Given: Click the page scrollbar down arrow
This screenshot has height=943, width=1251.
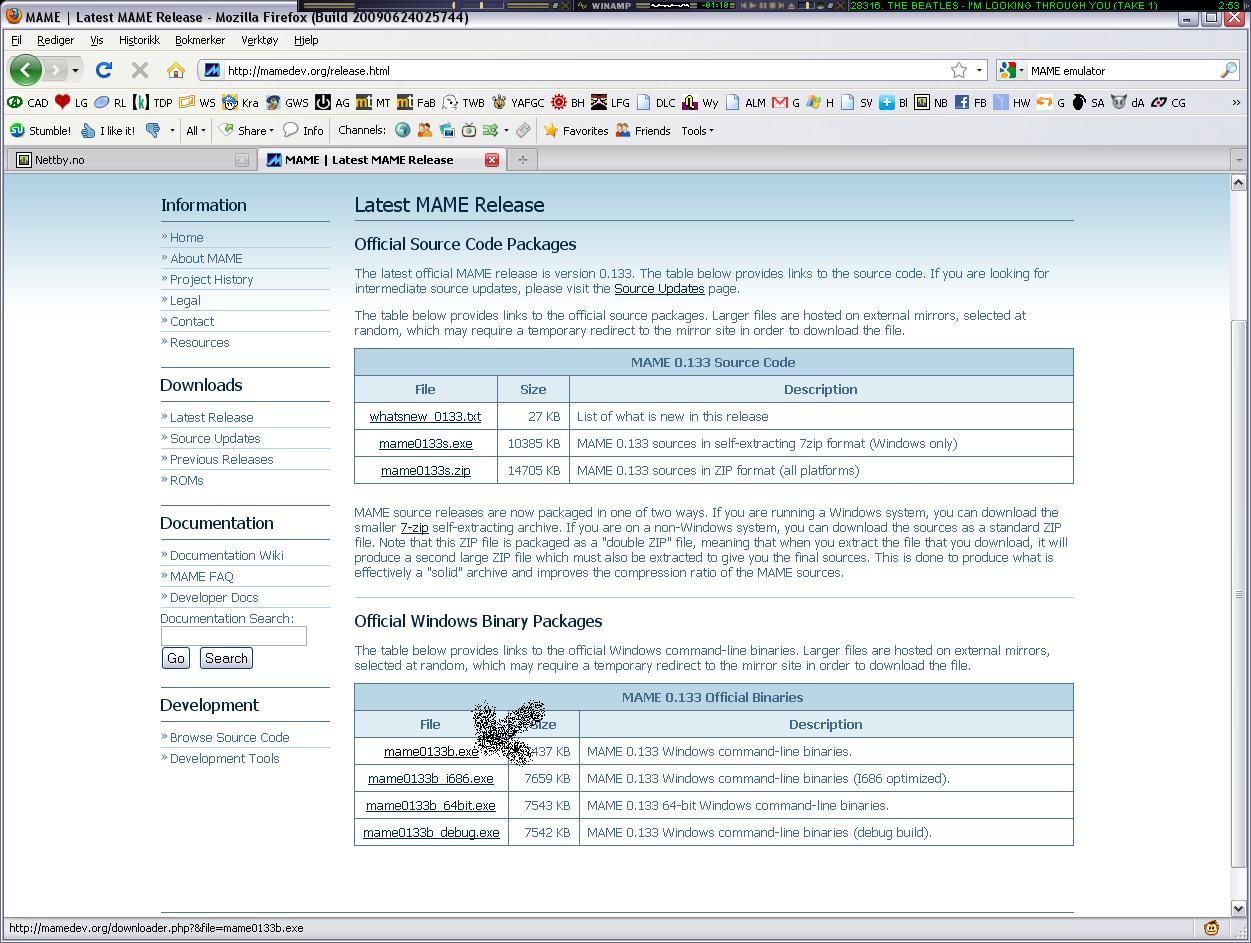Looking at the screenshot, I should pos(1238,909).
